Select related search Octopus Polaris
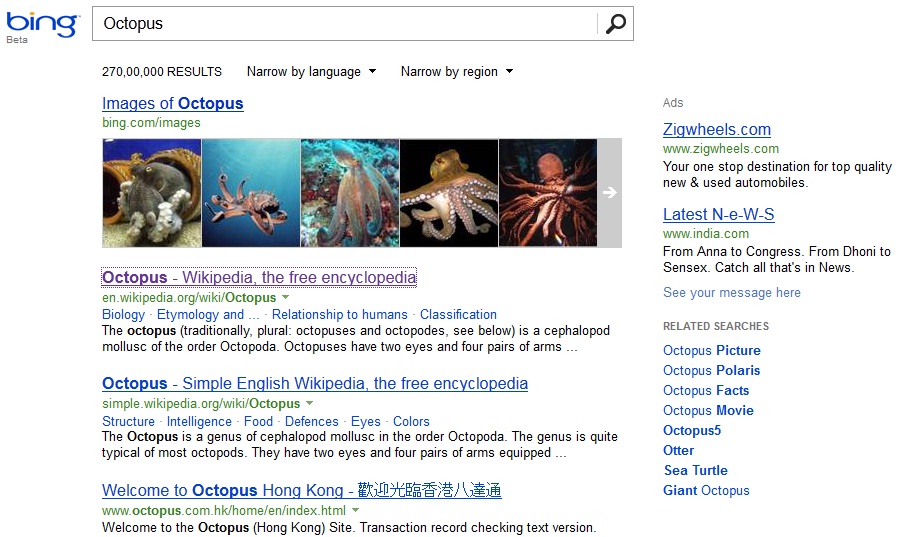 (x=712, y=370)
